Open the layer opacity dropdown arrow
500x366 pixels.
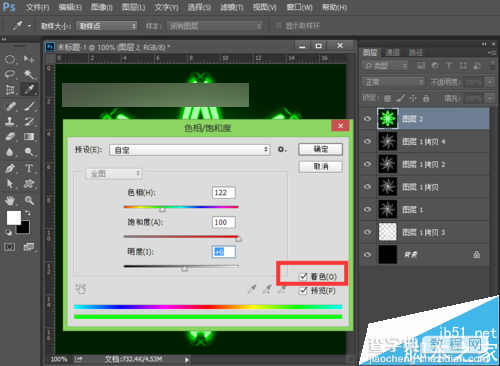click(490, 82)
